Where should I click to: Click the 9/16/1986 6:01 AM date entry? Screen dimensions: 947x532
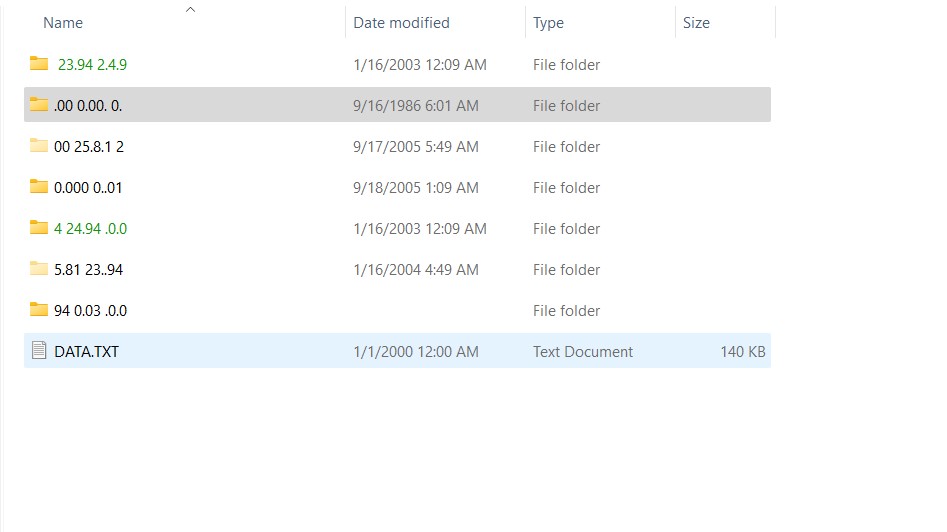[x=416, y=106]
